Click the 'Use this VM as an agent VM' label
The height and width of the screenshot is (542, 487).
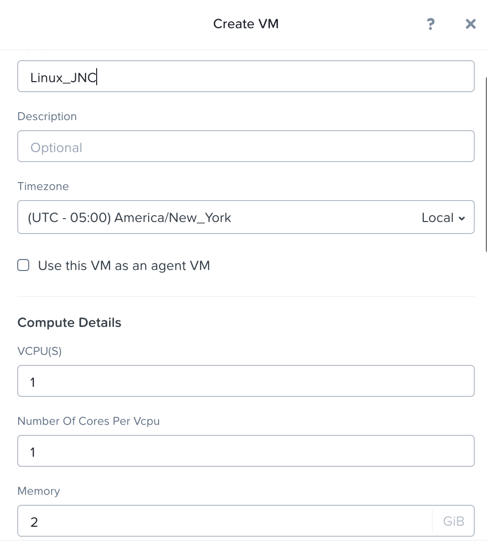[x=124, y=265]
